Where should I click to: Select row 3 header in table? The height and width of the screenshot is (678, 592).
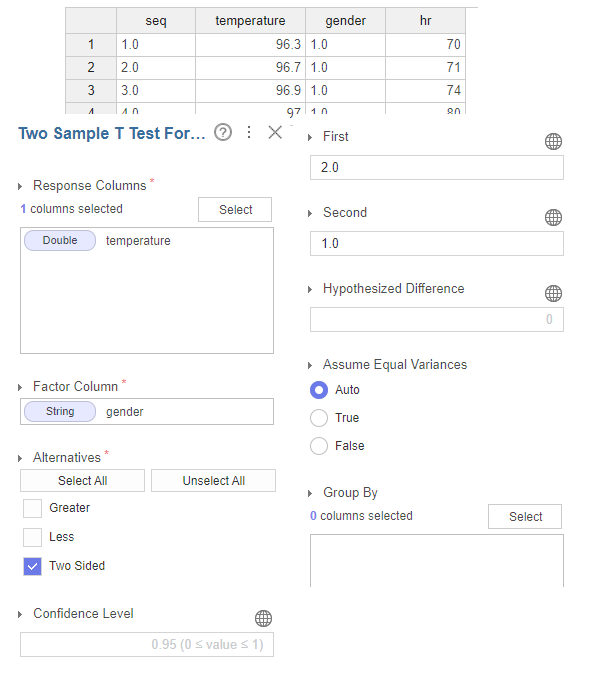pos(91,90)
